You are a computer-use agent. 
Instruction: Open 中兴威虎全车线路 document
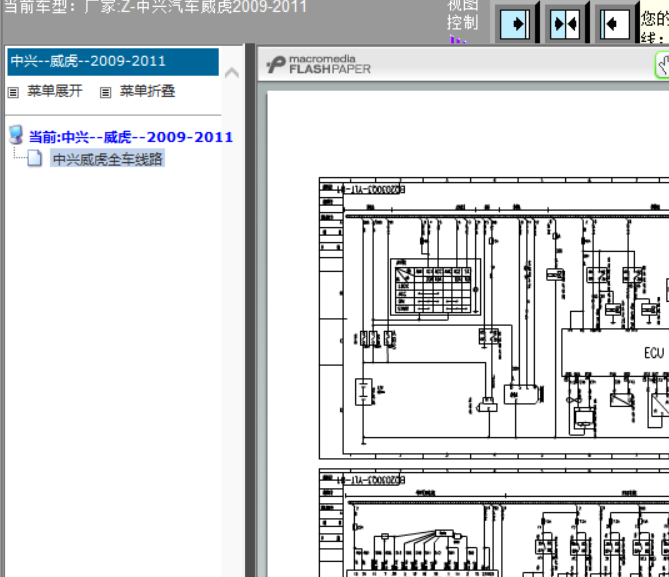[x=108, y=159]
